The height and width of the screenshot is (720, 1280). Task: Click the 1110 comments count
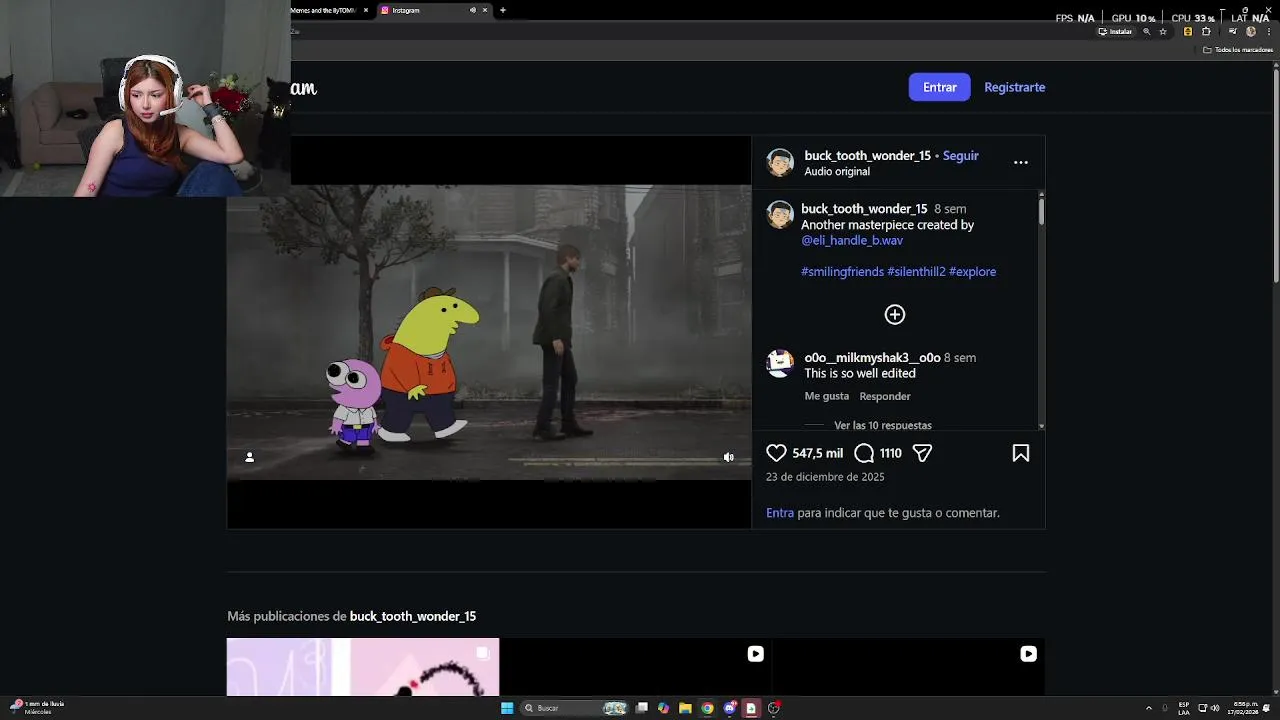coord(890,453)
